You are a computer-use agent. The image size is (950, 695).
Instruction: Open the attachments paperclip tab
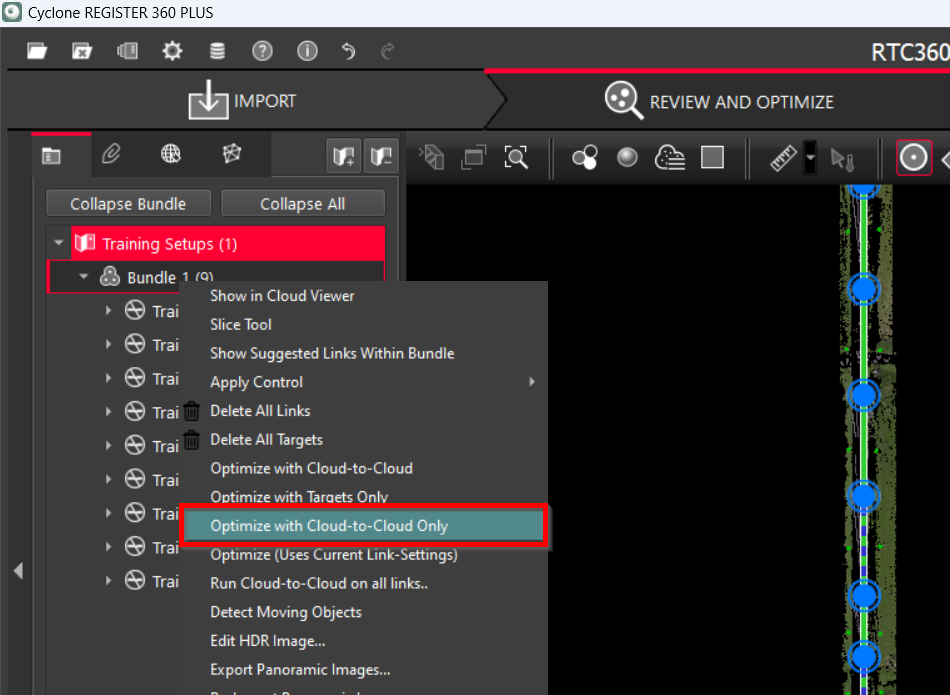tap(111, 154)
